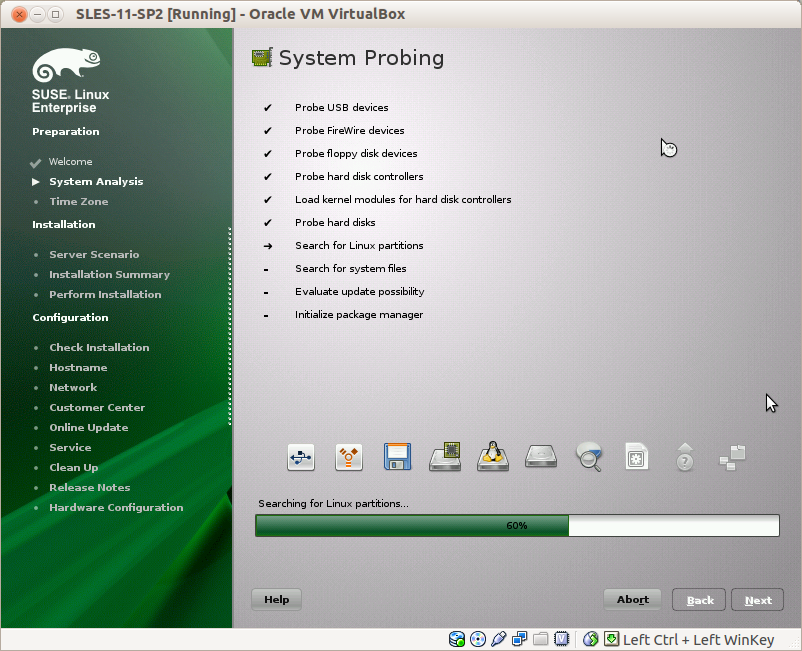The width and height of the screenshot is (802, 651).
Task: Click the System Probing header chip icon
Action: (262, 57)
